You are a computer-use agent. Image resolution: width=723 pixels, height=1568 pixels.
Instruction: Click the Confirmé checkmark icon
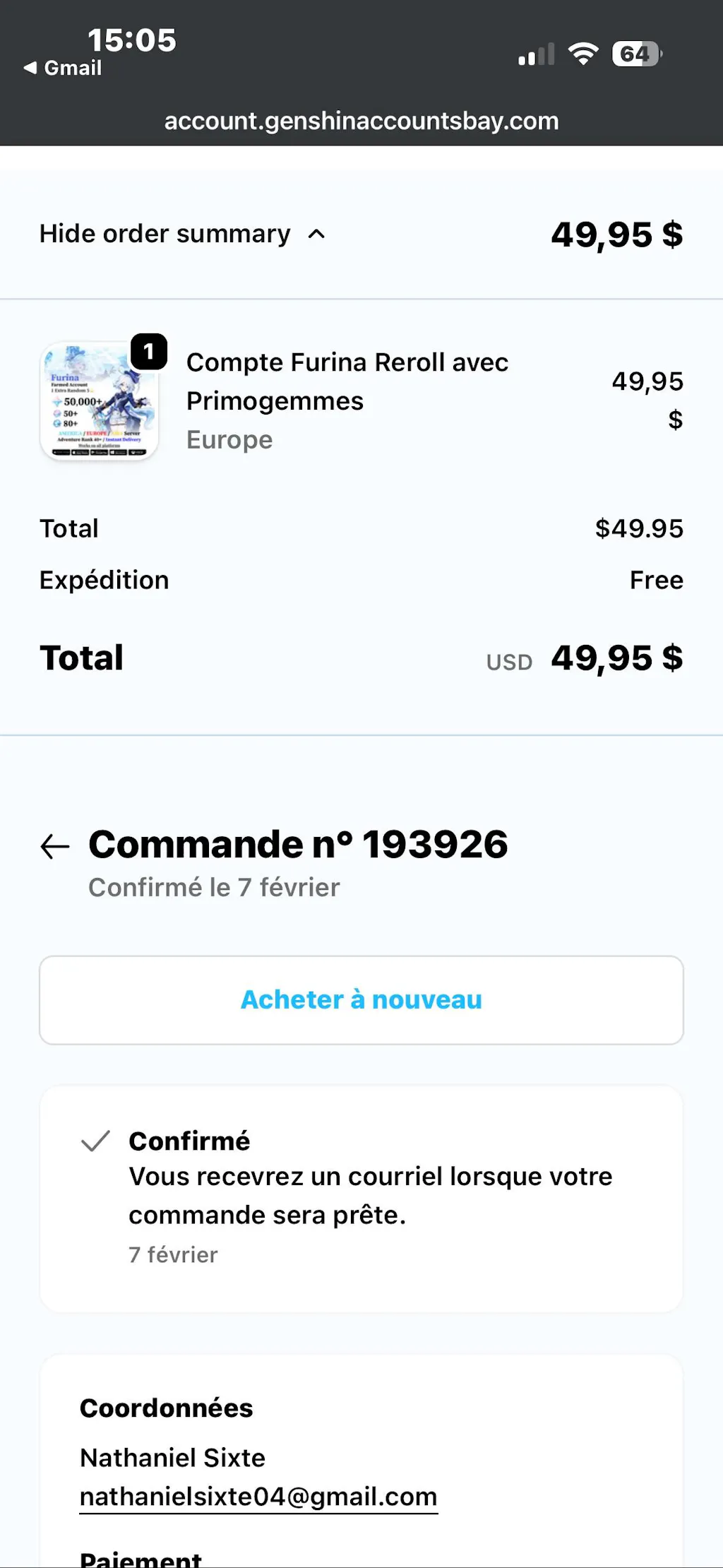[95, 1141]
